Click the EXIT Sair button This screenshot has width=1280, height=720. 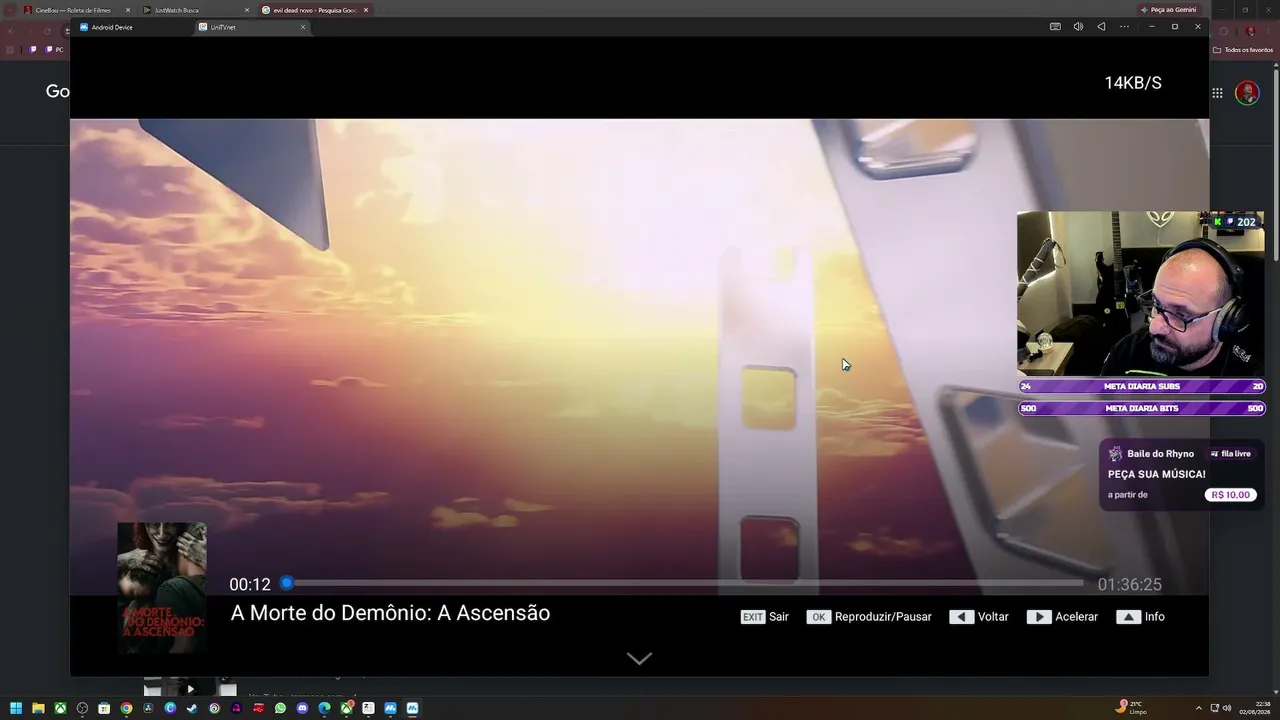tap(765, 617)
